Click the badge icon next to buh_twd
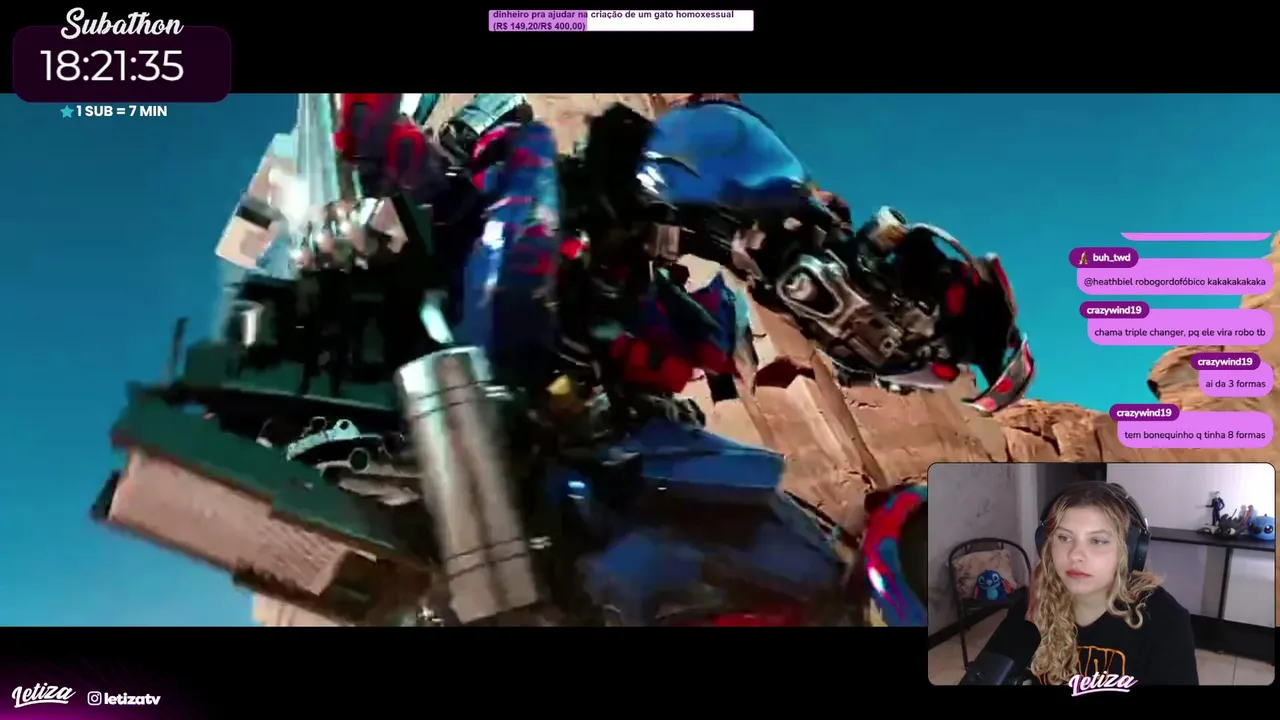 pyautogui.click(x=1082, y=258)
